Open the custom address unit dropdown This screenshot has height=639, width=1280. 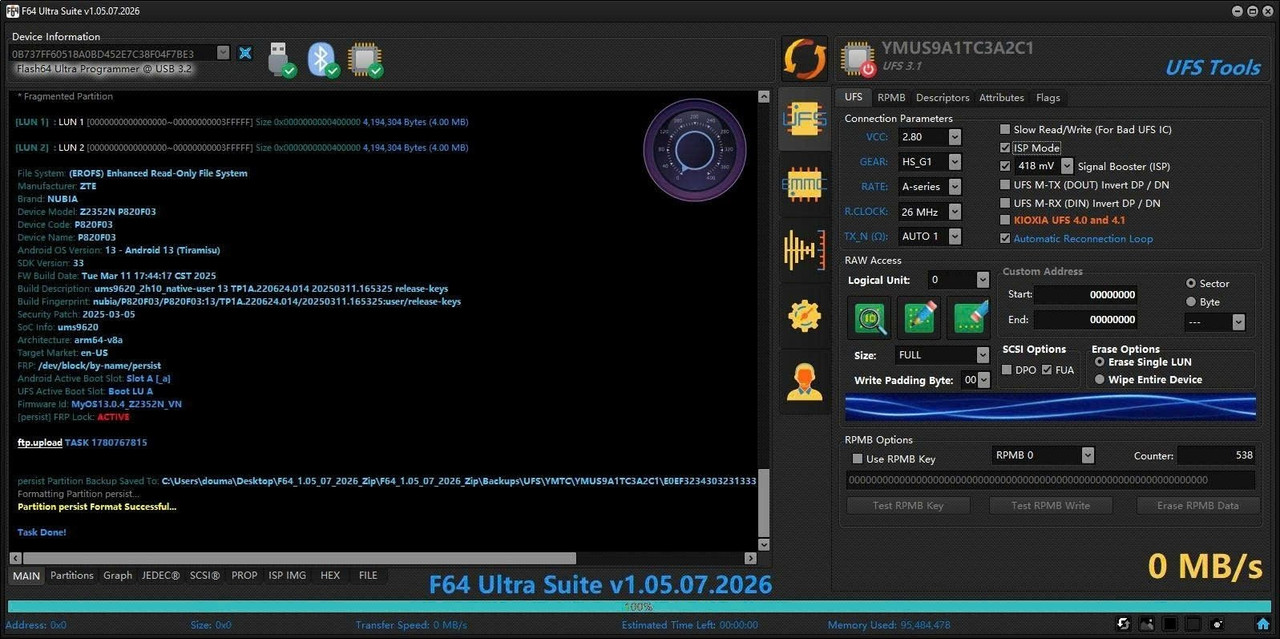(1239, 322)
